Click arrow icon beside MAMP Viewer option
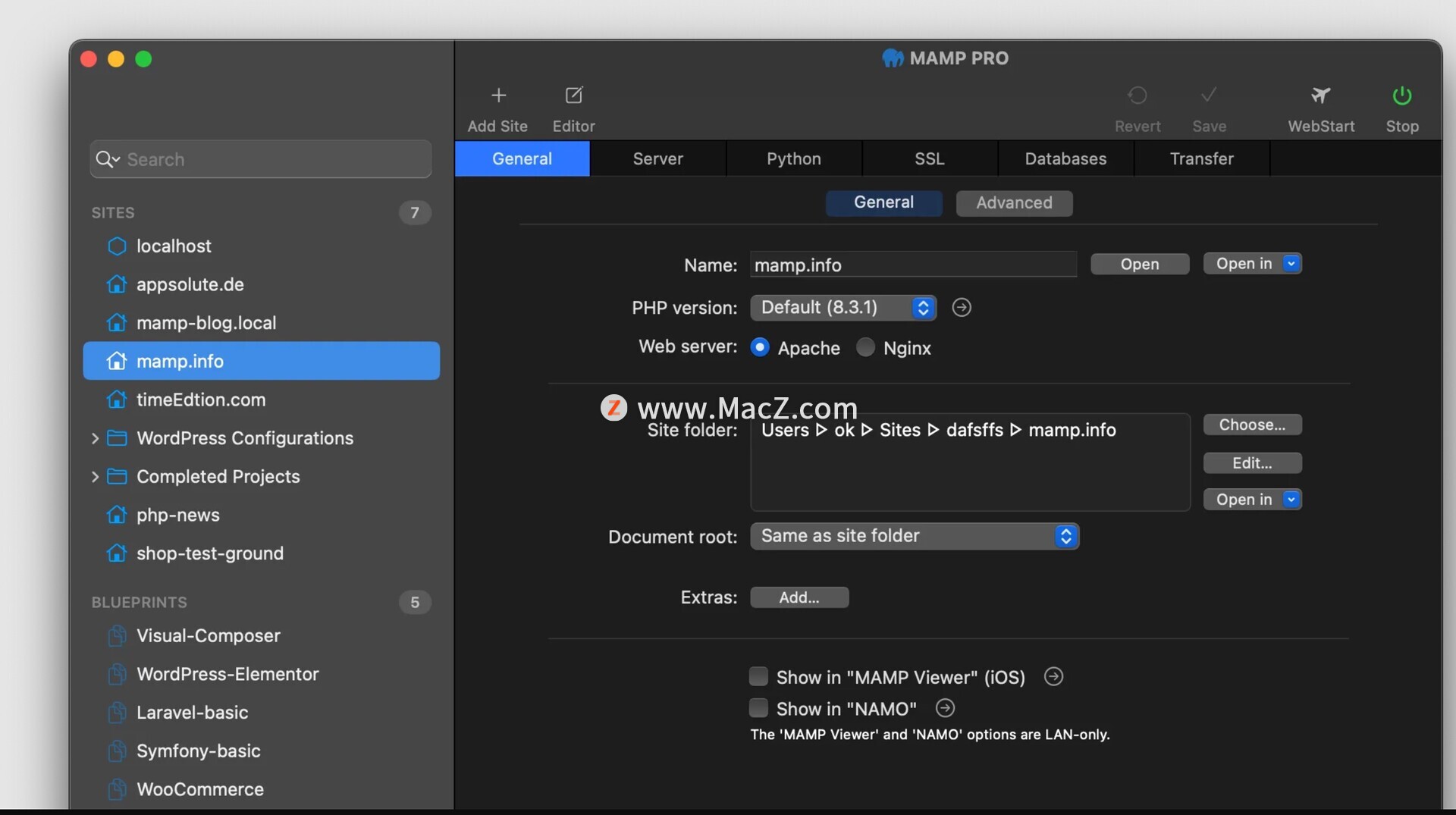 click(1053, 676)
